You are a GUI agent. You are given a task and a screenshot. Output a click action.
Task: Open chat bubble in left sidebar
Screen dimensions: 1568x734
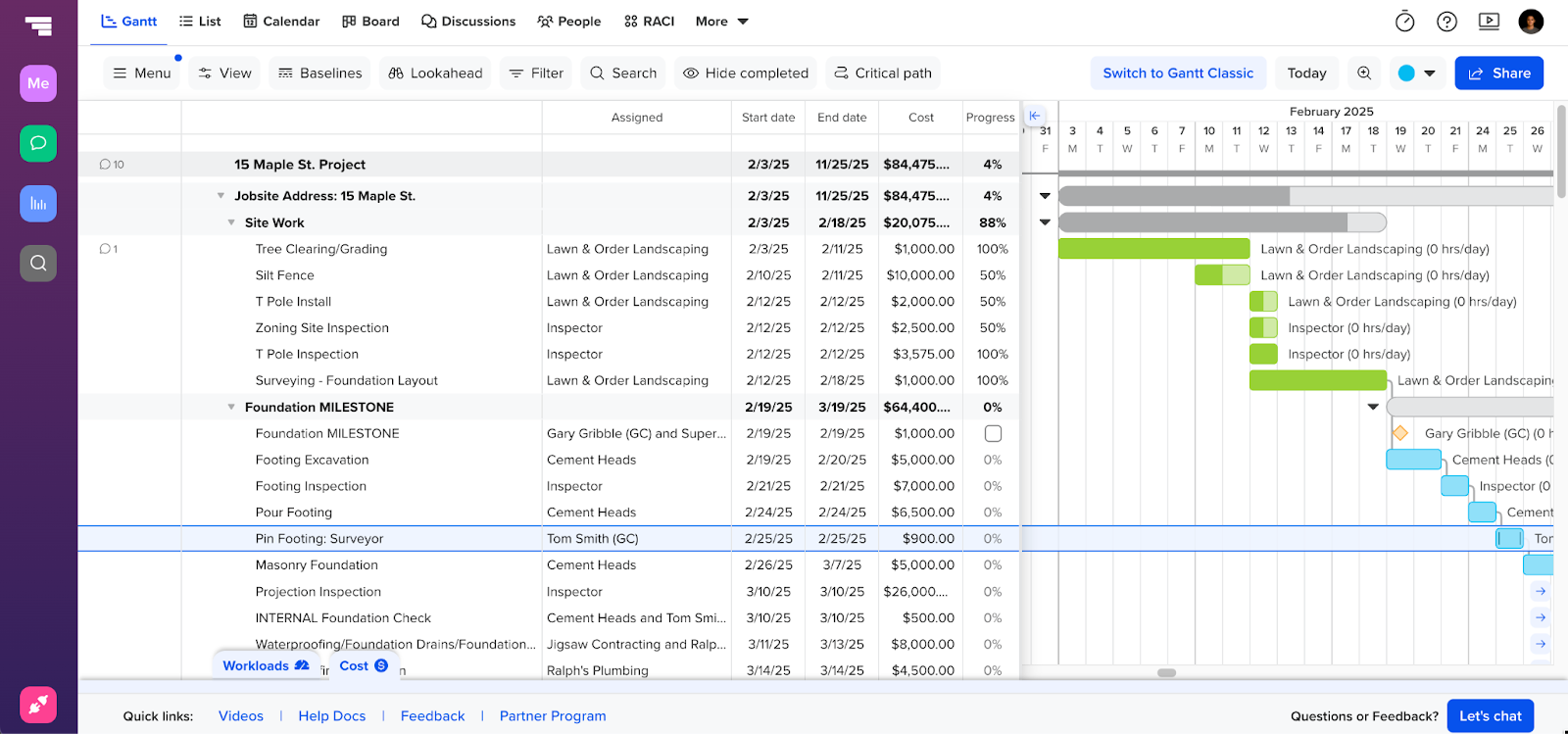(38, 143)
